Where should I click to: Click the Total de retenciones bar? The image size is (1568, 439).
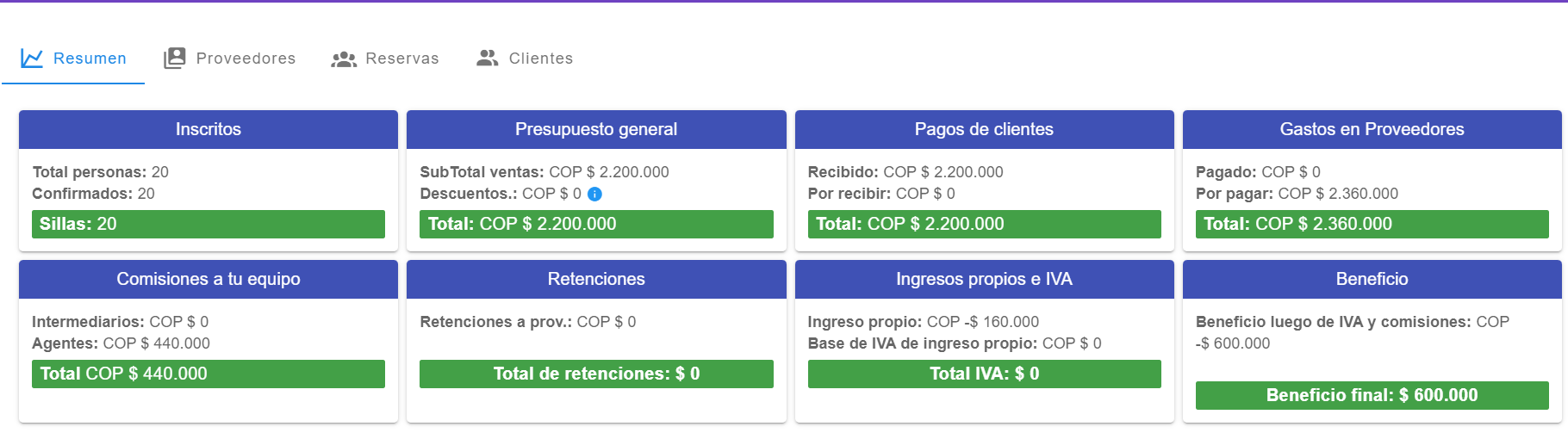pos(596,374)
